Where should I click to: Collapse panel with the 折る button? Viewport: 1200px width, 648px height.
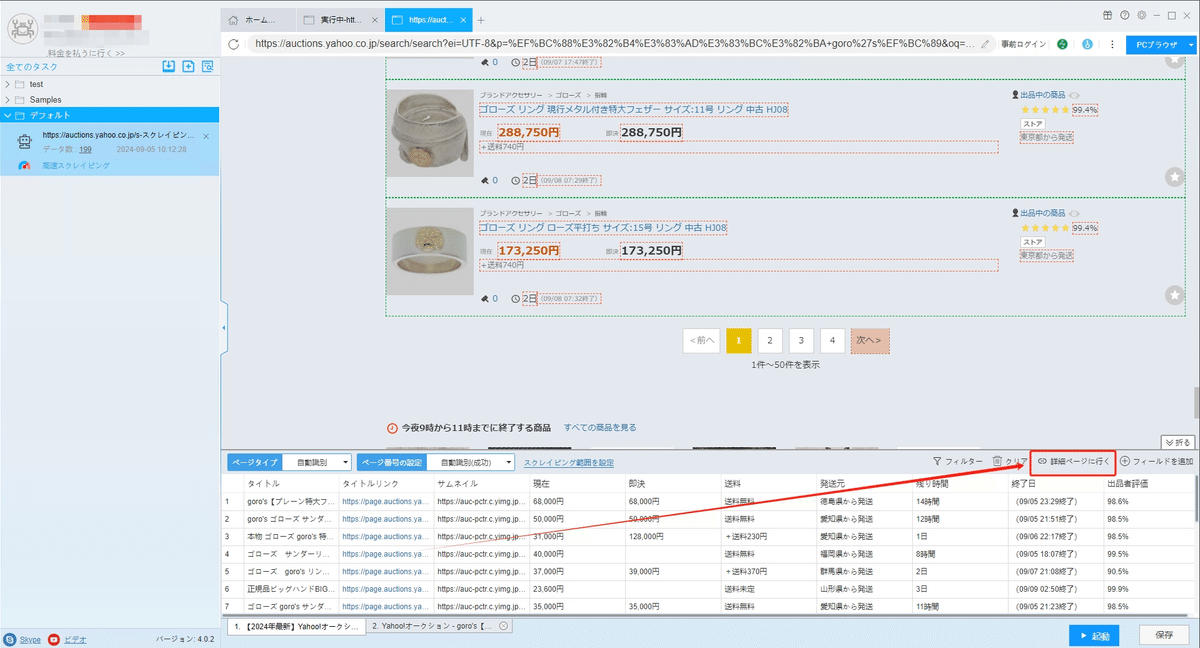click(x=1178, y=442)
